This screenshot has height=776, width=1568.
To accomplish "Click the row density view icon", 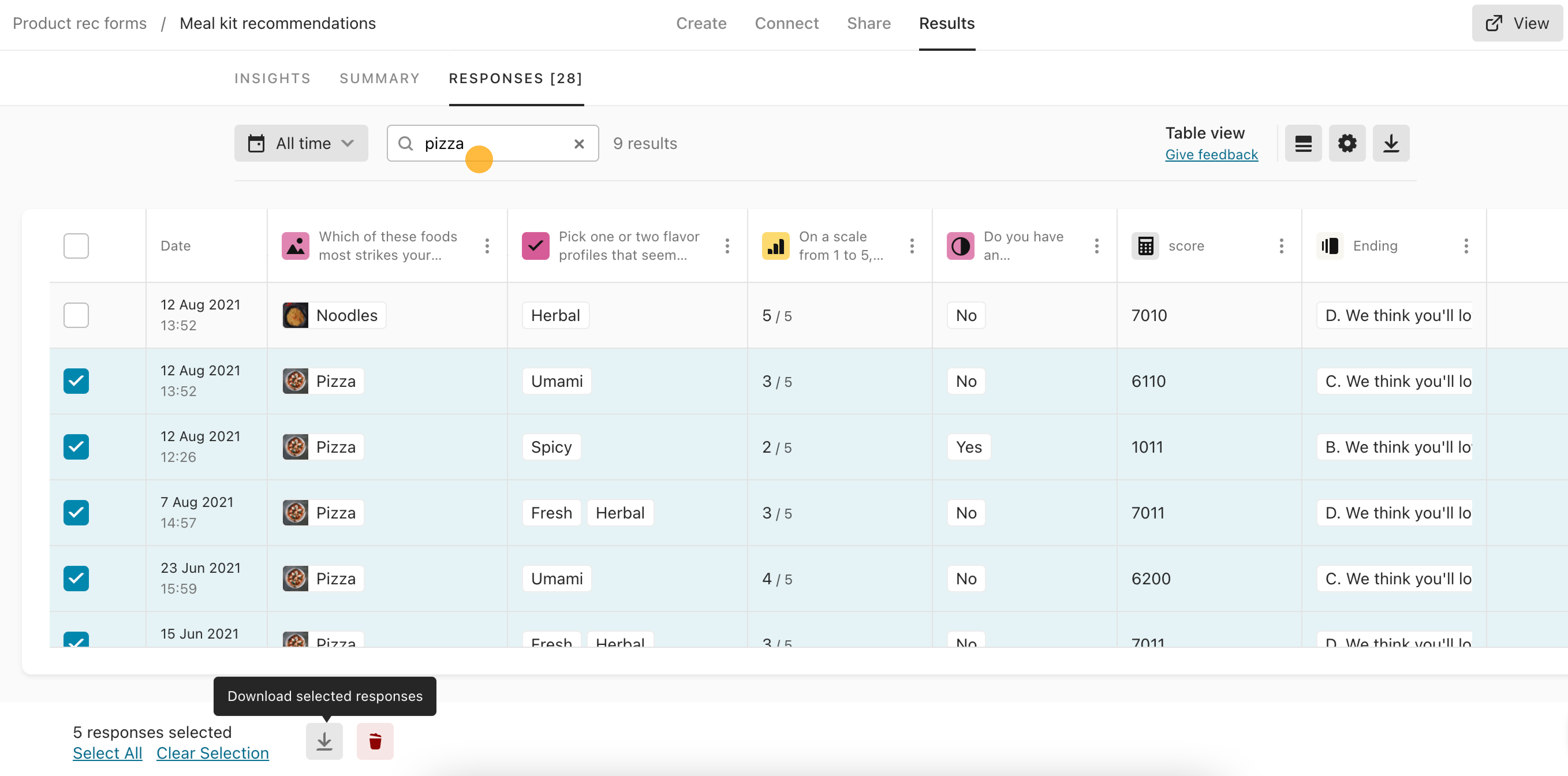I will [x=1303, y=144].
